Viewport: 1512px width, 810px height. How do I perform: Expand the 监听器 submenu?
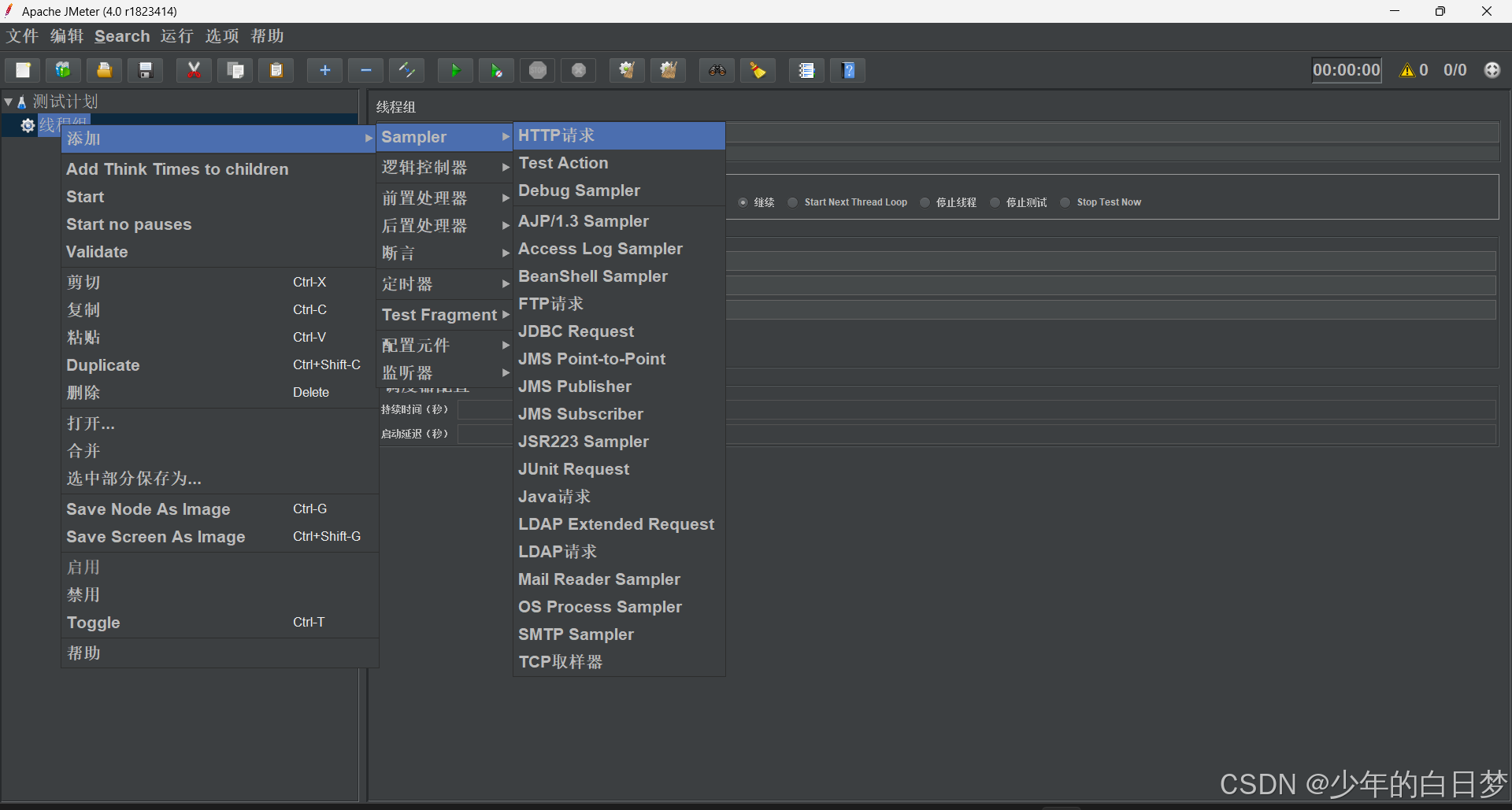tap(445, 372)
